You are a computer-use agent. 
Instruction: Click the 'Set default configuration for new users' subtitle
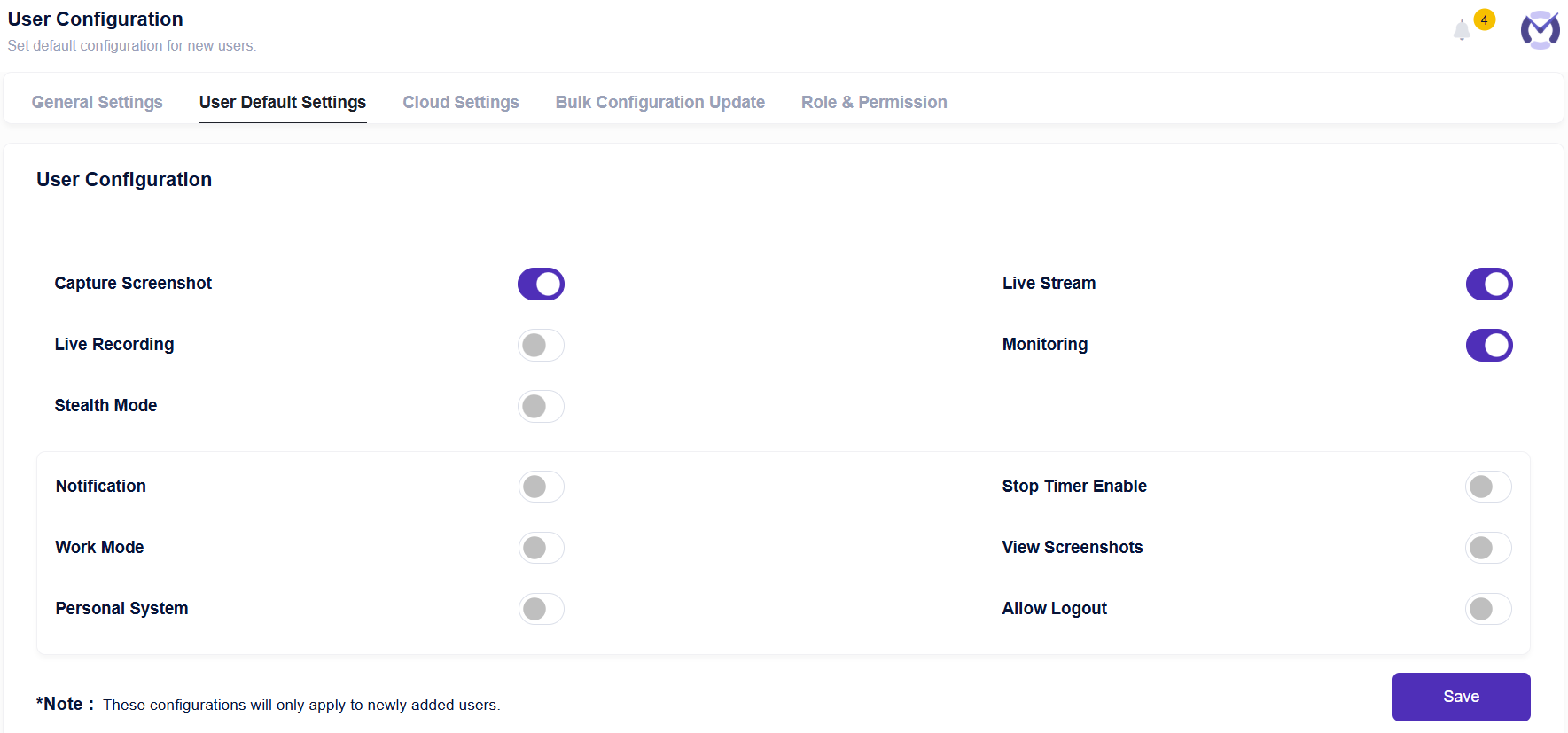(132, 46)
